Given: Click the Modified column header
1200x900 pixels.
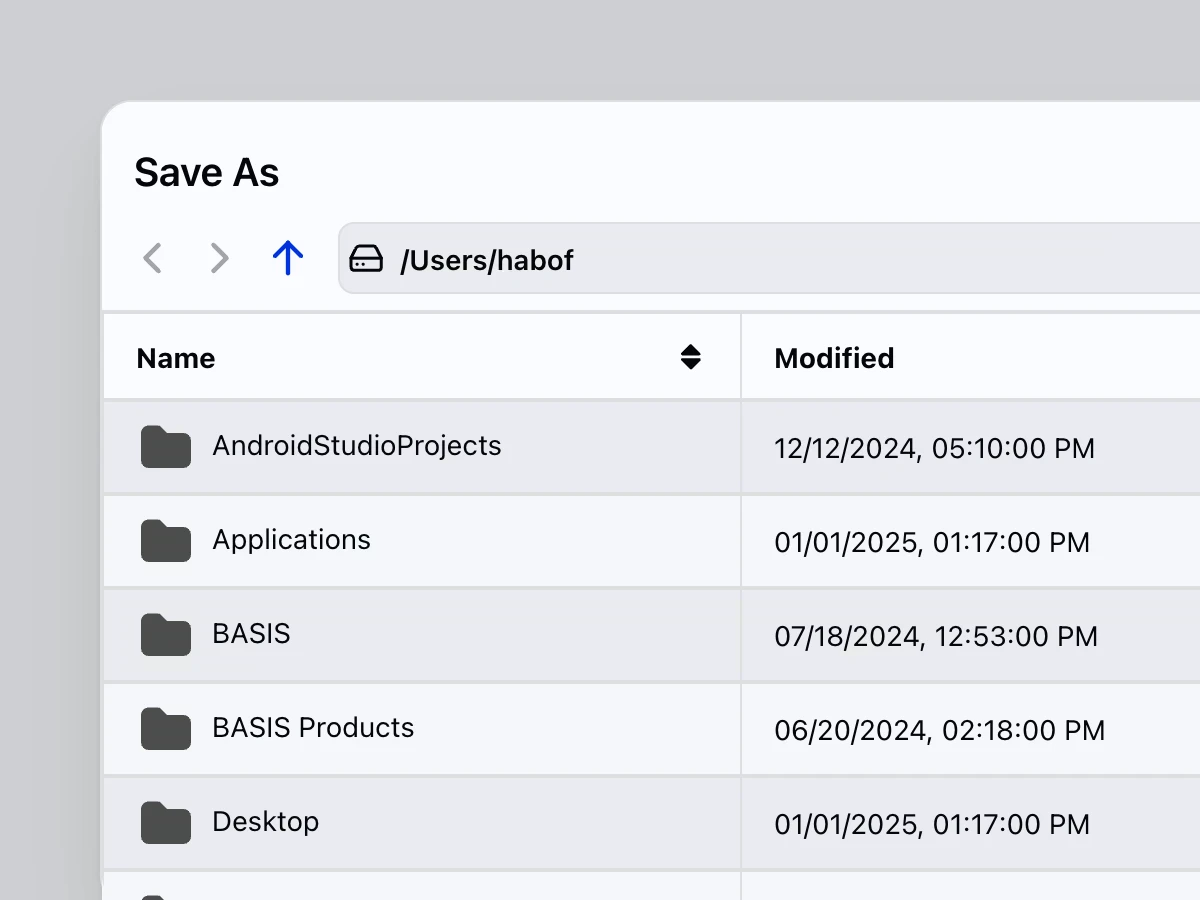Looking at the screenshot, I should (x=834, y=357).
